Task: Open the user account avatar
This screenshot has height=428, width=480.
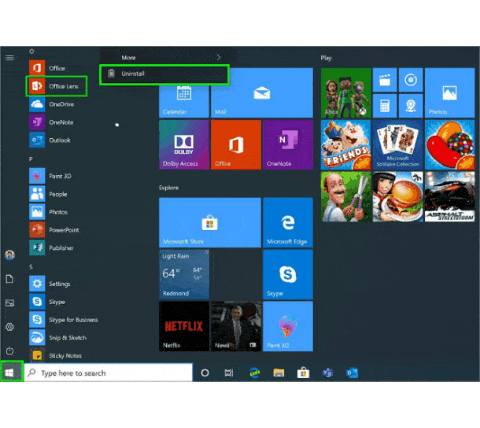Action: tap(10, 255)
